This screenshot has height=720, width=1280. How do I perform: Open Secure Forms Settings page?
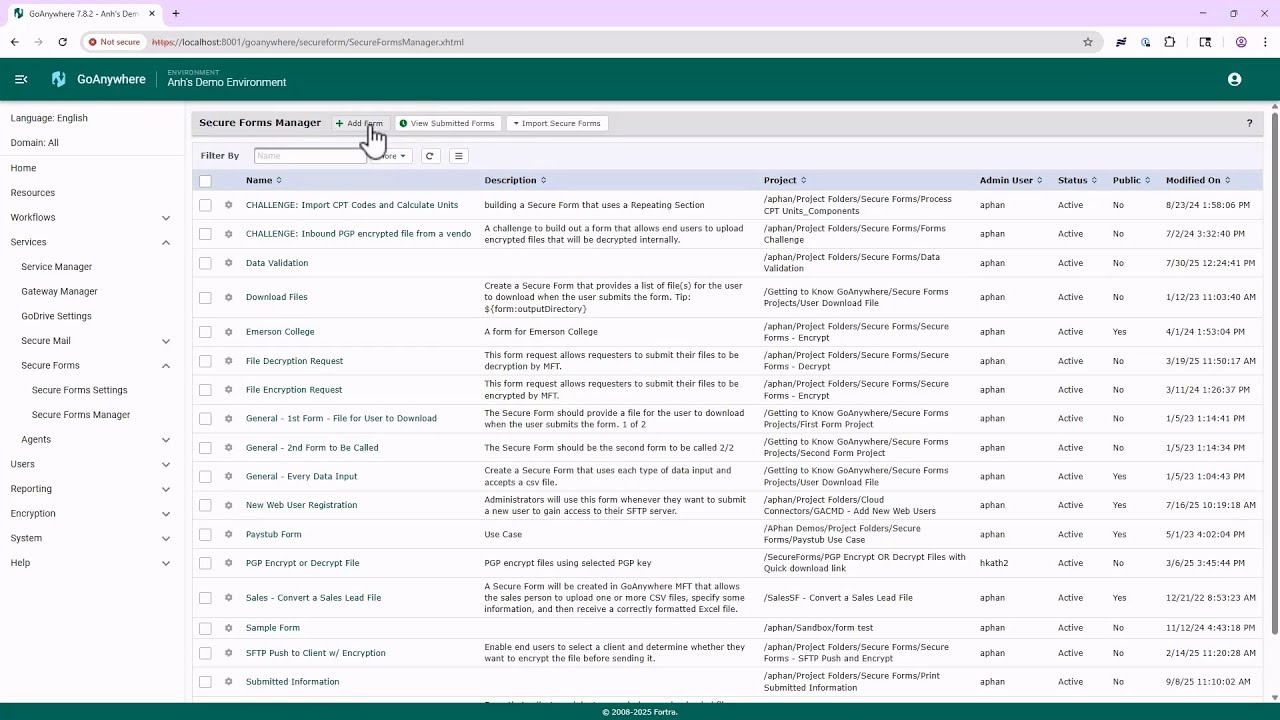pyautogui.click(x=80, y=390)
